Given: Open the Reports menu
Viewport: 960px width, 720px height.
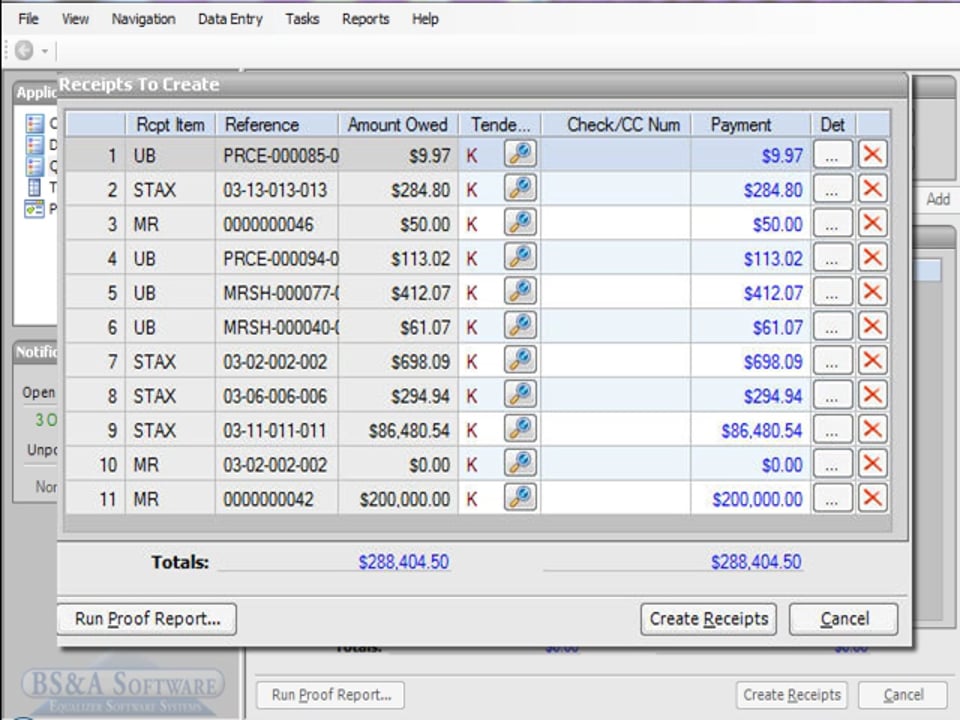Looking at the screenshot, I should point(365,19).
